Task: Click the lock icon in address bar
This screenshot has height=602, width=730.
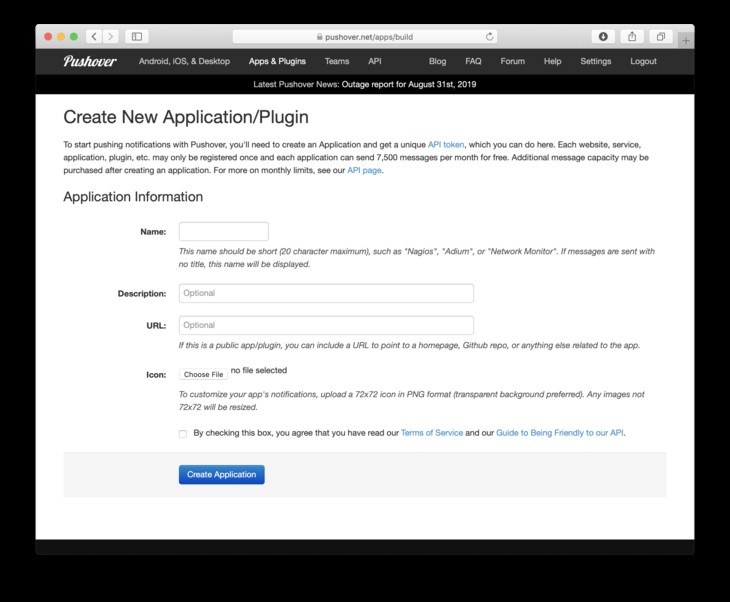Action: (x=319, y=37)
